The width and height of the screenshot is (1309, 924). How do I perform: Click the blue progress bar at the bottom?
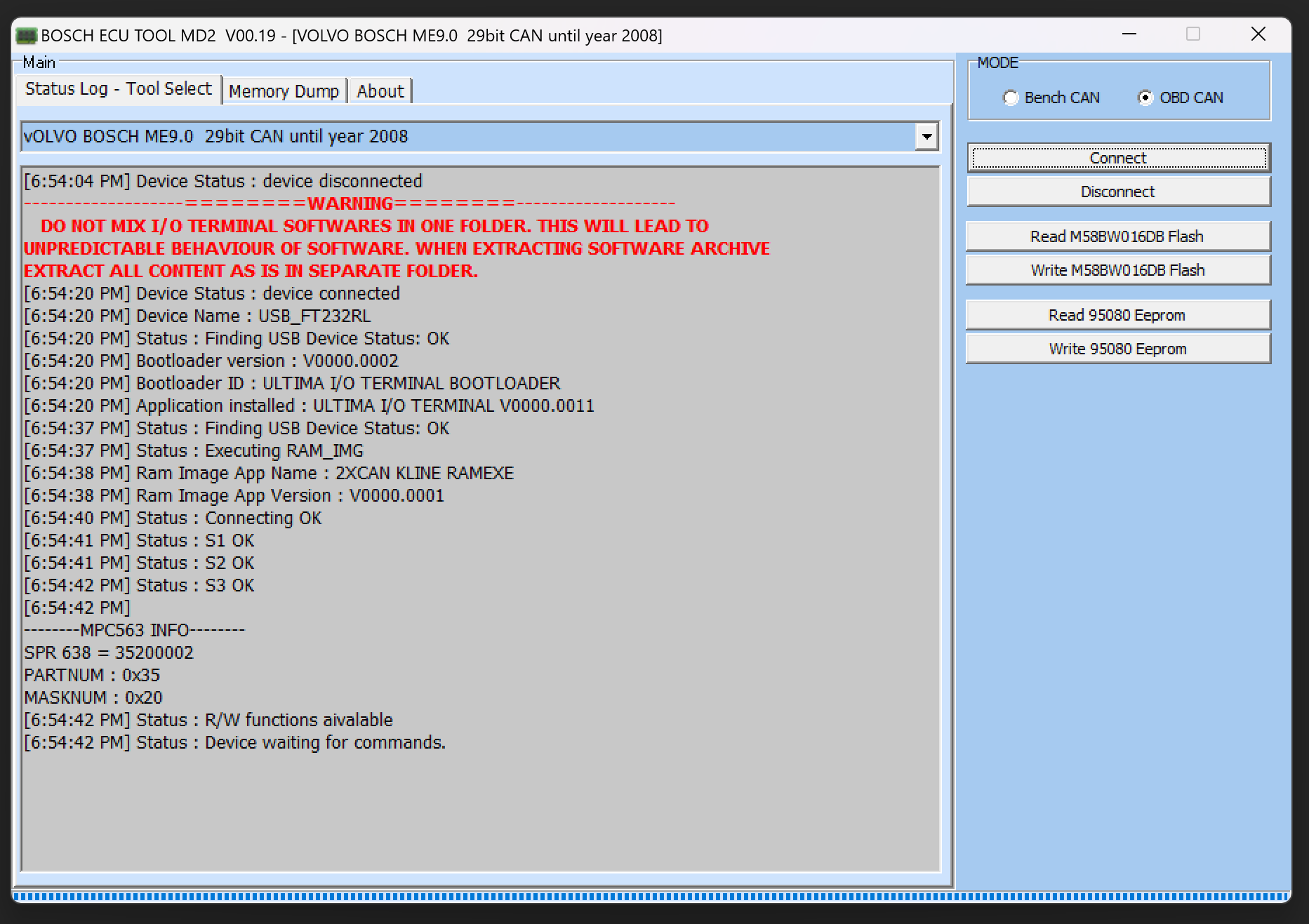(x=651, y=896)
